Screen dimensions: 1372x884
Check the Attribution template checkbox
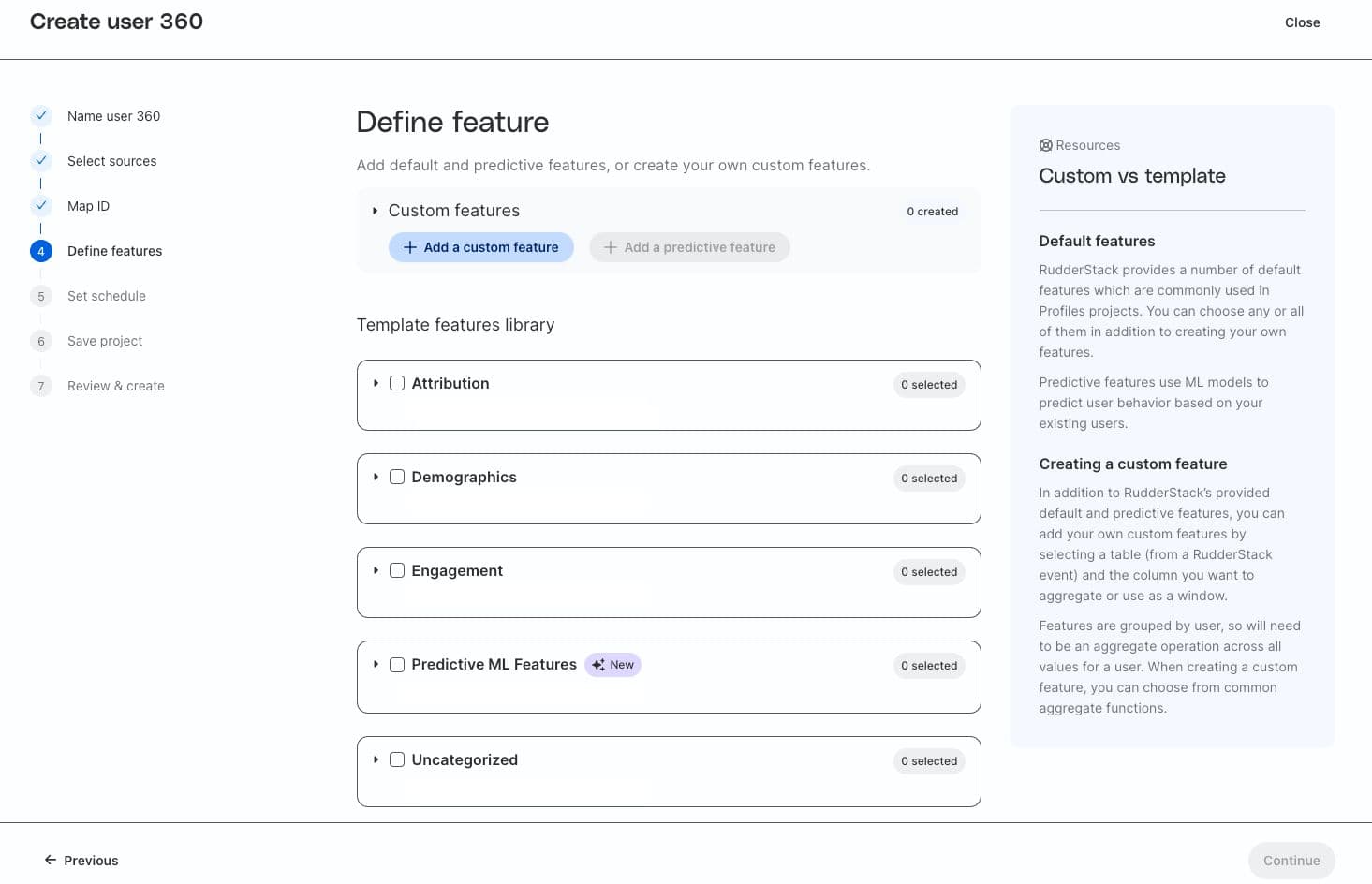tap(397, 383)
